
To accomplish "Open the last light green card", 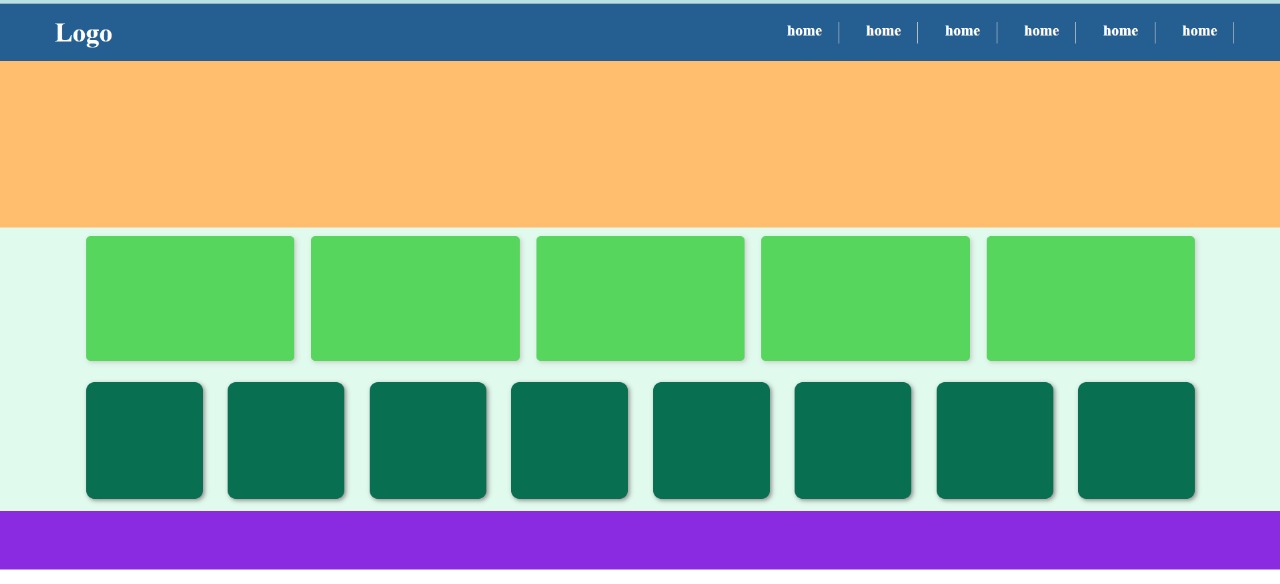I will click(1090, 298).
